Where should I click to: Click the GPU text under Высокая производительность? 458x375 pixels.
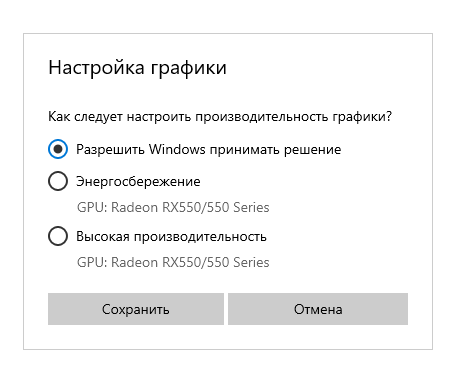173,262
